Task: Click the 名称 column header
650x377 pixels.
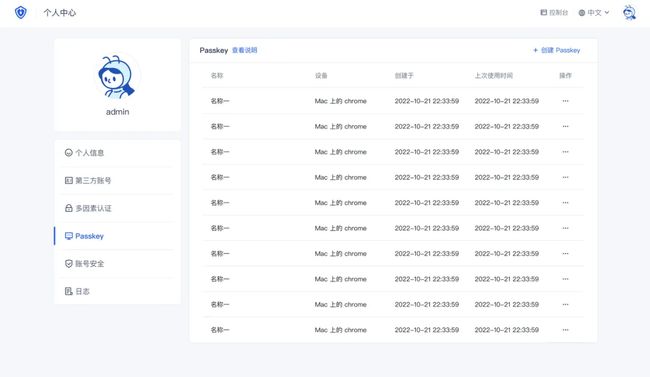Action: coord(217,75)
